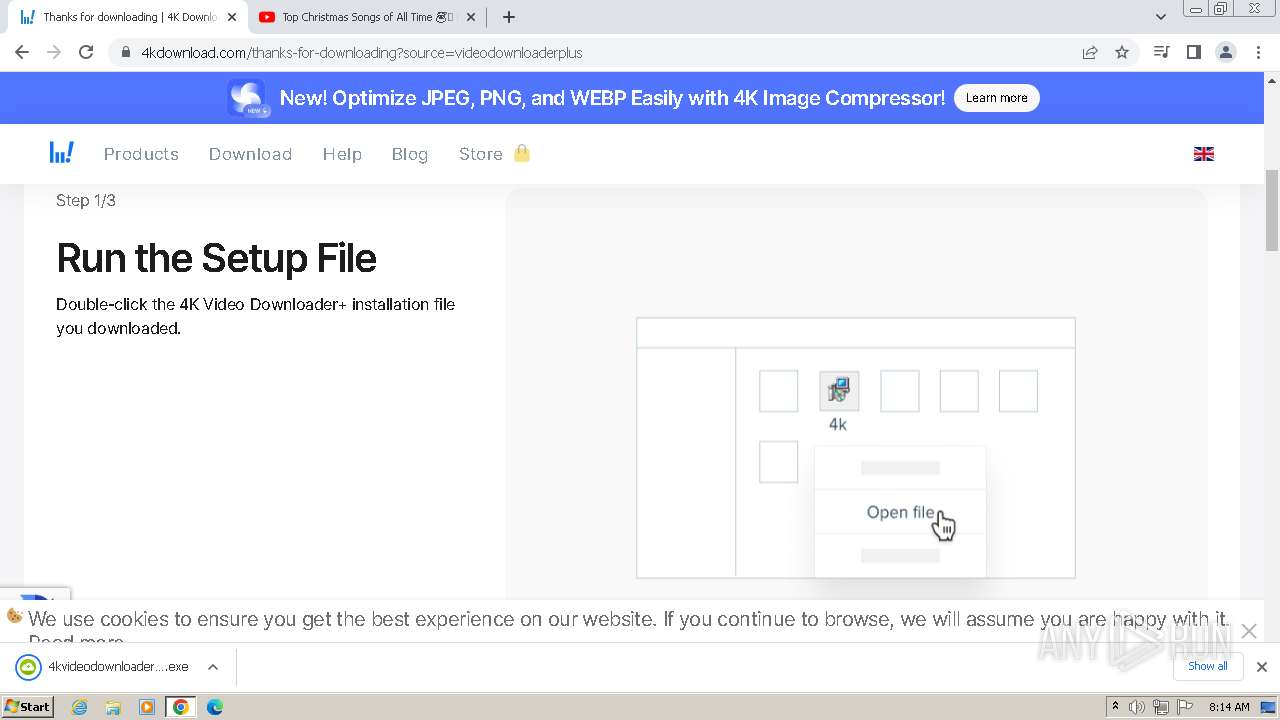Launch Internet Explorer from taskbar
Viewport: 1280px width, 720px height.
79,707
